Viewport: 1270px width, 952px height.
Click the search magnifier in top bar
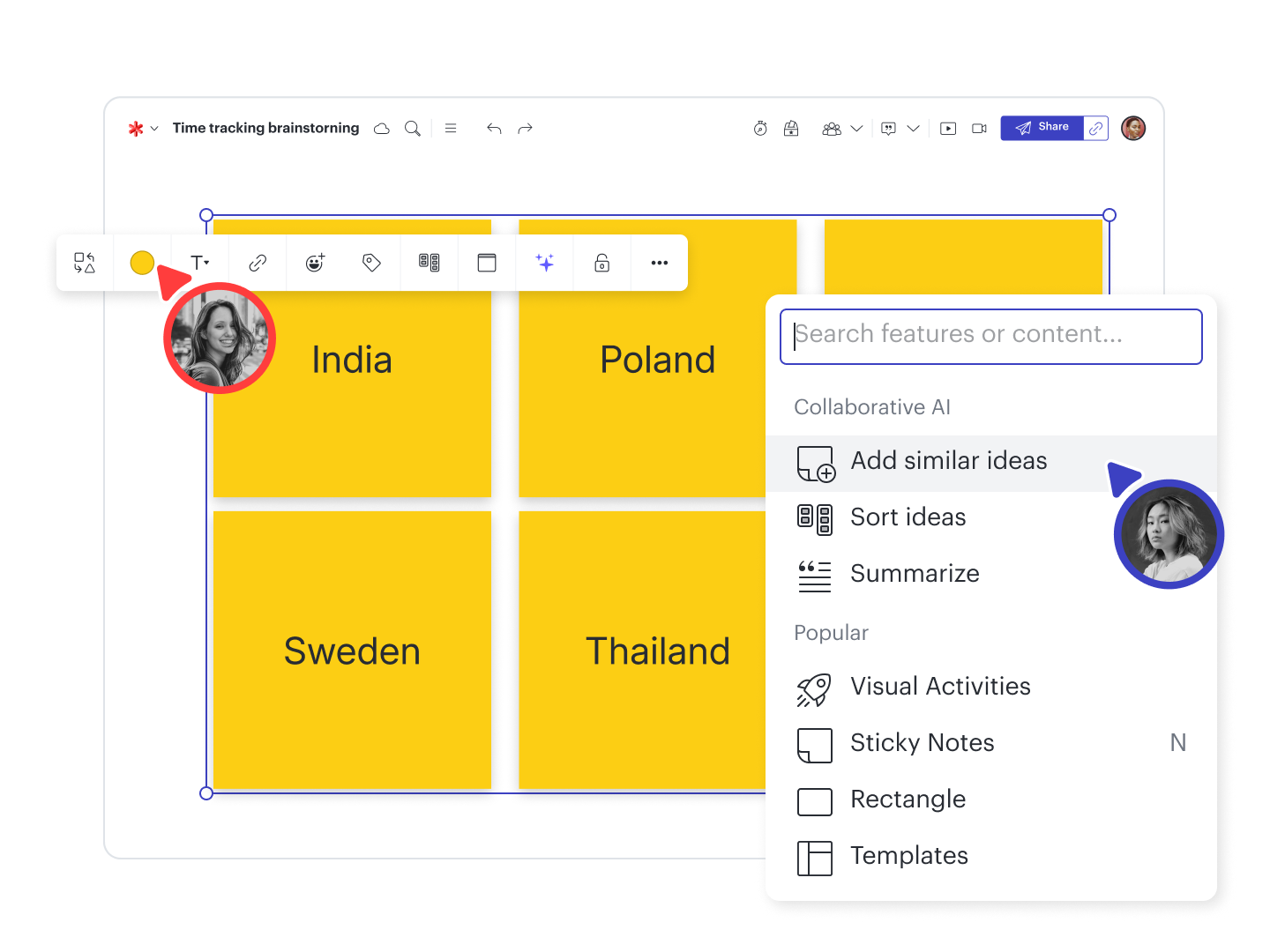click(x=412, y=129)
